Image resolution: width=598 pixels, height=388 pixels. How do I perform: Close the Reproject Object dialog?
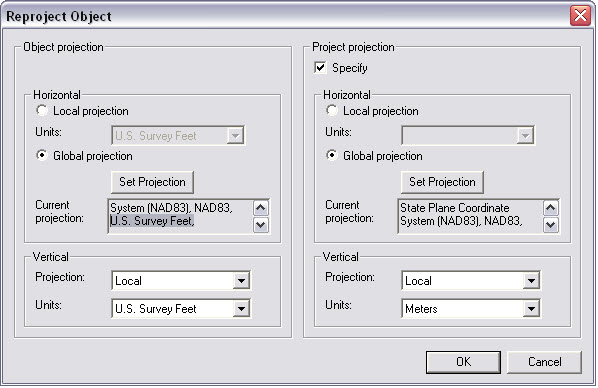coord(580,16)
